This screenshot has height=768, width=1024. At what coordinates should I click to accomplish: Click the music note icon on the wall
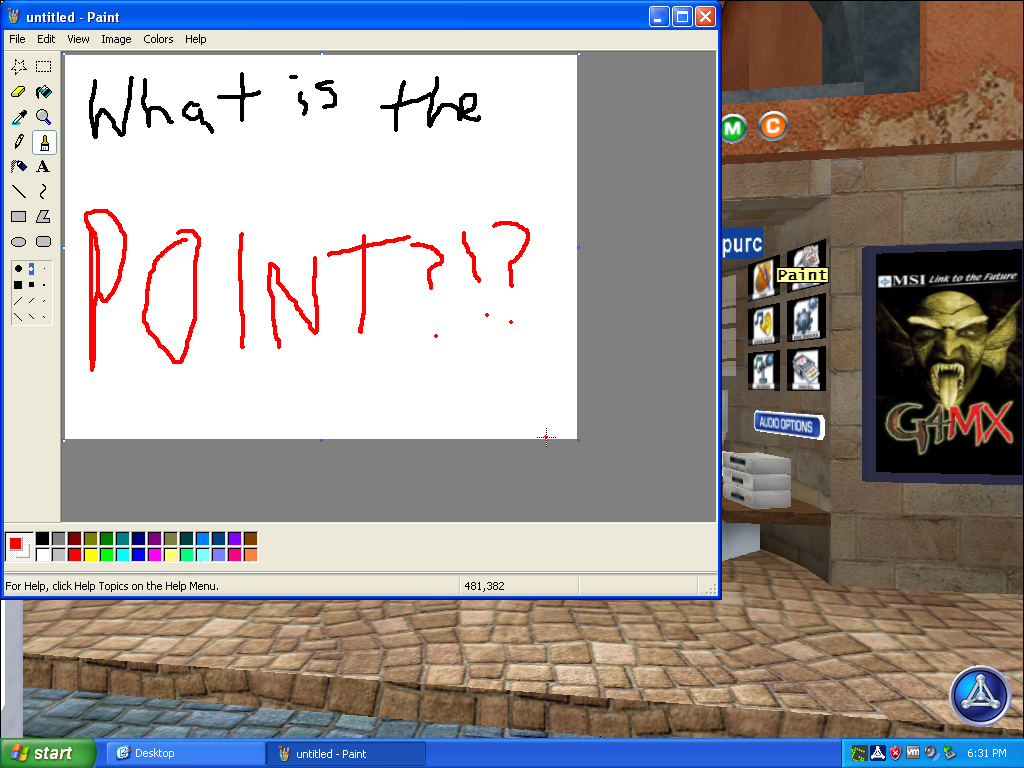click(763, 325)
